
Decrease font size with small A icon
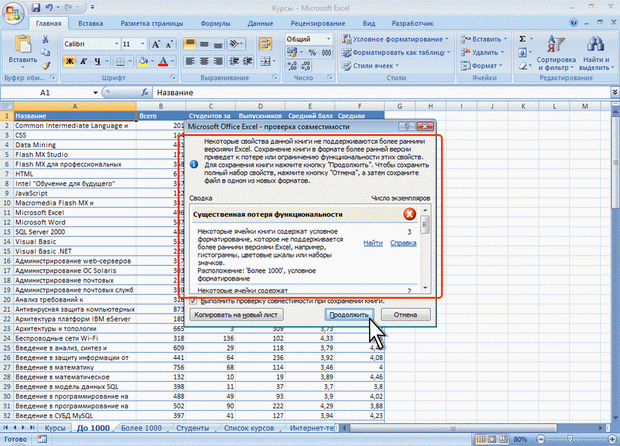169,44
